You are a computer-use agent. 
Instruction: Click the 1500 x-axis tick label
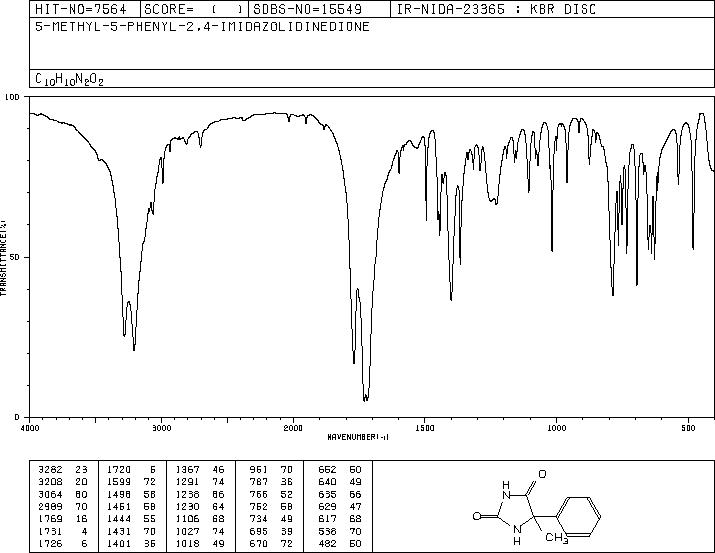pyautogui.click(x=425, y=428)
